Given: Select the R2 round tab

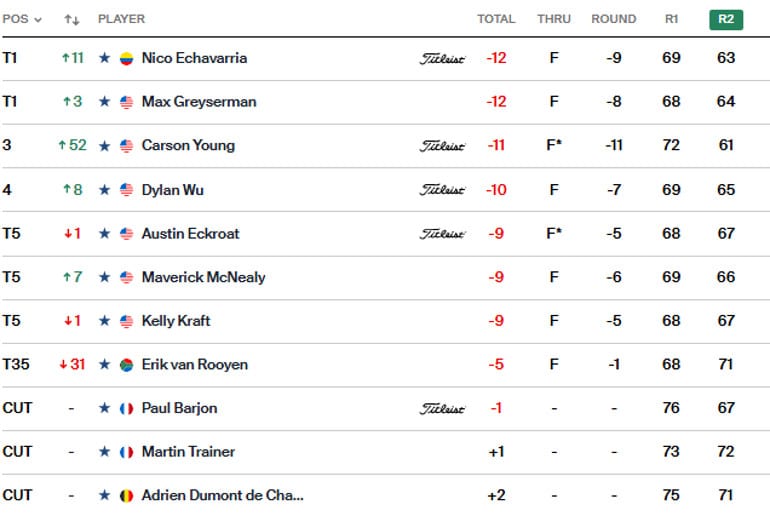Looking at the screenshot, I should (x=726, y=19).
